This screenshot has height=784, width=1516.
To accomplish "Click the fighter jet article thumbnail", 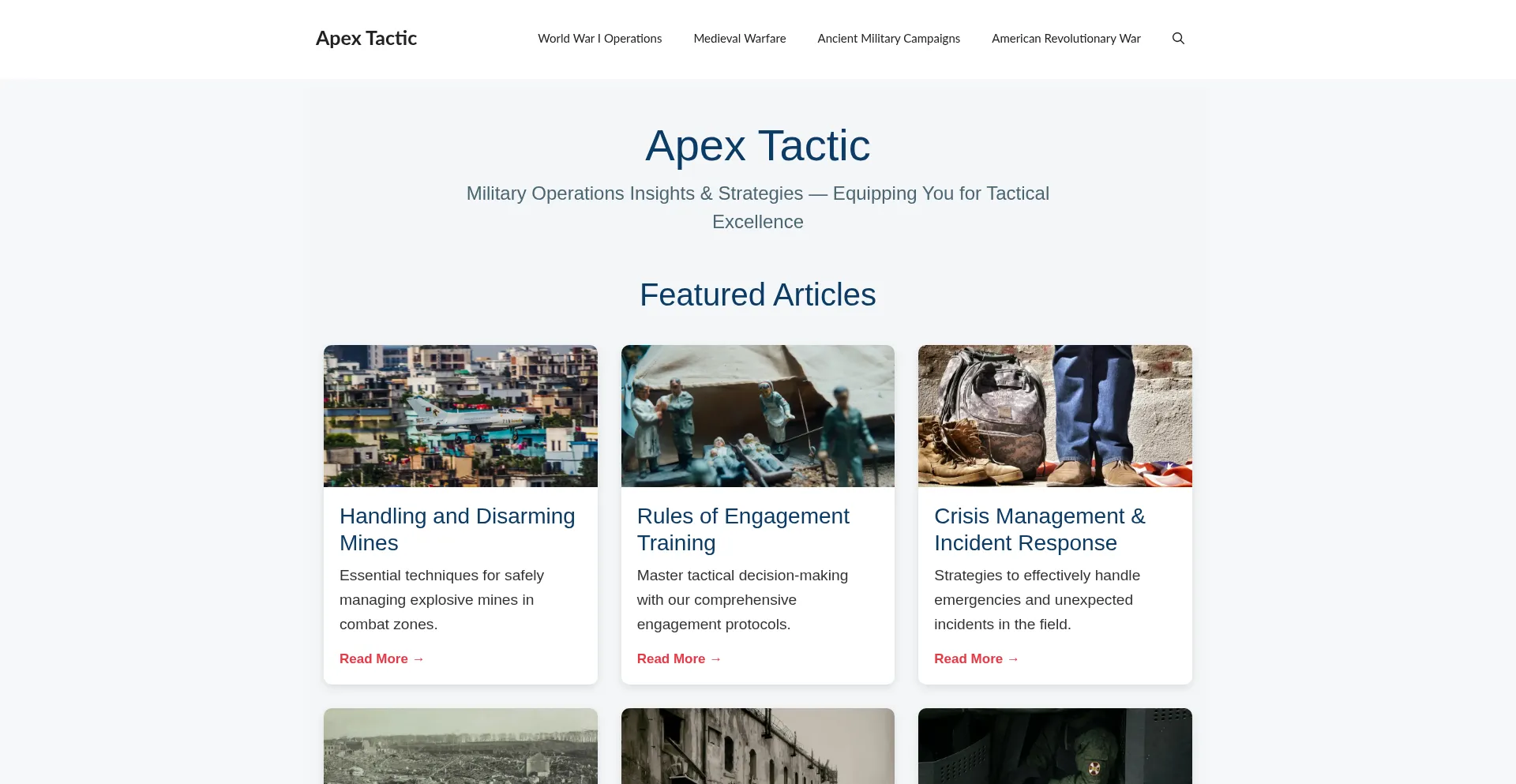I will [x=460, y=415].
